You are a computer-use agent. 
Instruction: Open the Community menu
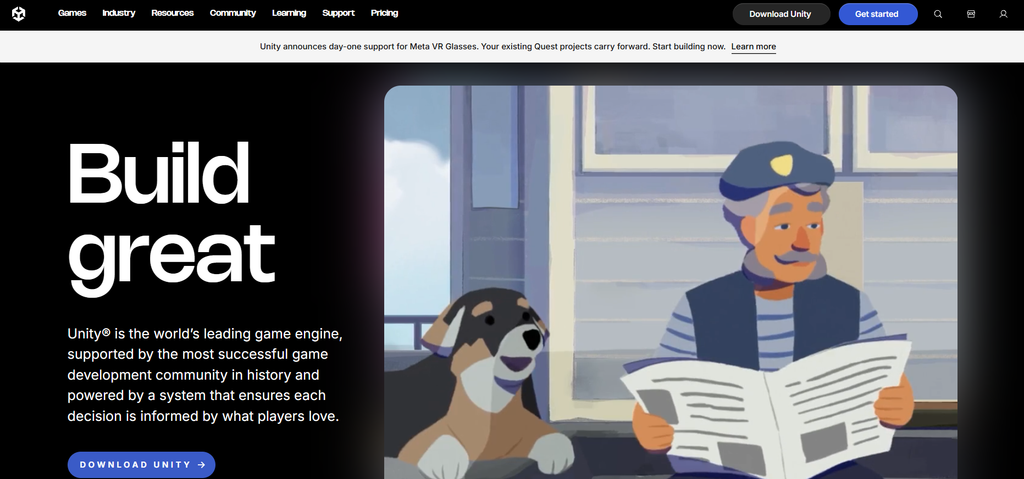coord(232,13)
